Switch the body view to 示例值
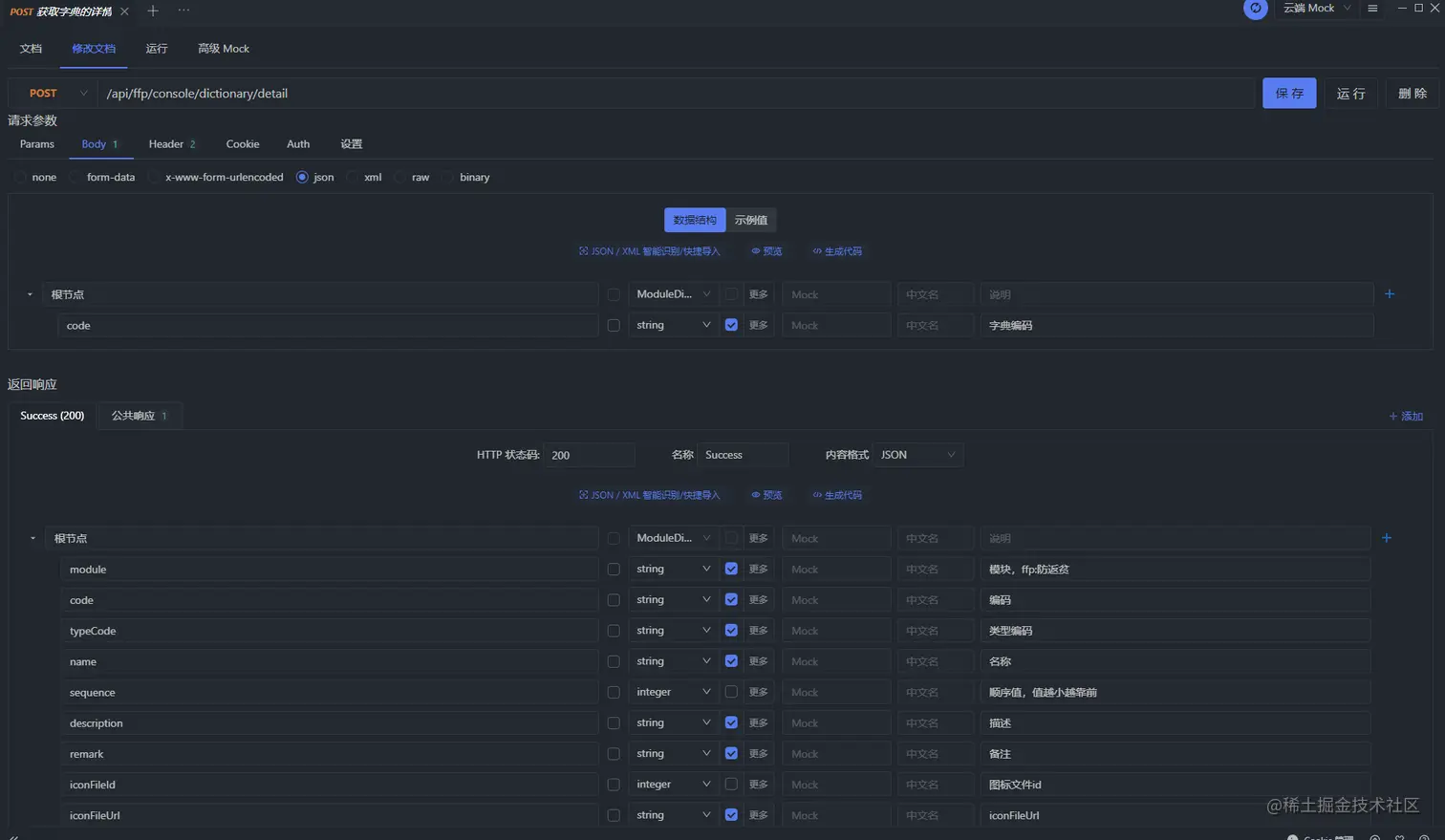1445x840 pixels. tap(751, 220)
